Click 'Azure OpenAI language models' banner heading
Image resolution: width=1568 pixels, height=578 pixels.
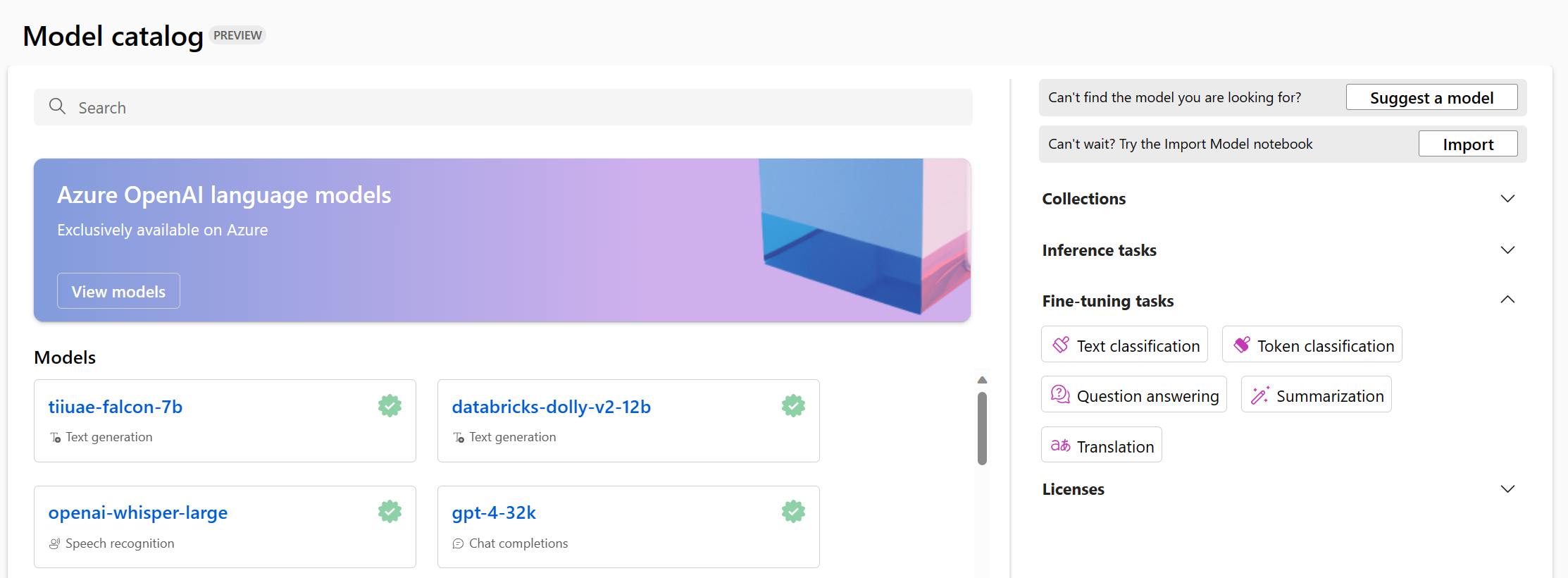pos(224,195)
